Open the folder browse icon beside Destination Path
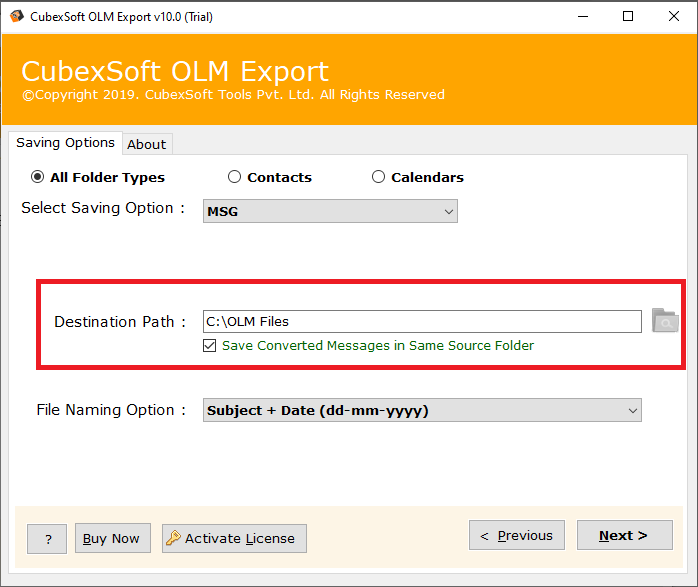 tap(665, 320)
